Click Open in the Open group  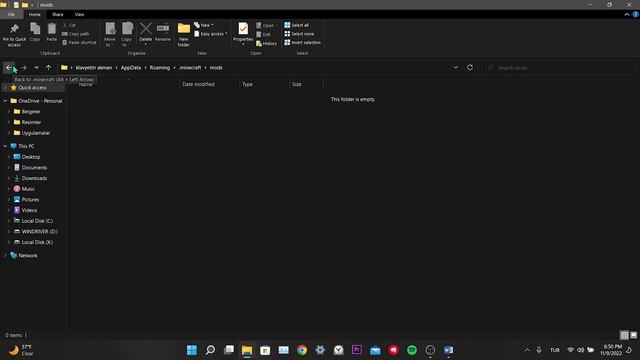point(264,25)
